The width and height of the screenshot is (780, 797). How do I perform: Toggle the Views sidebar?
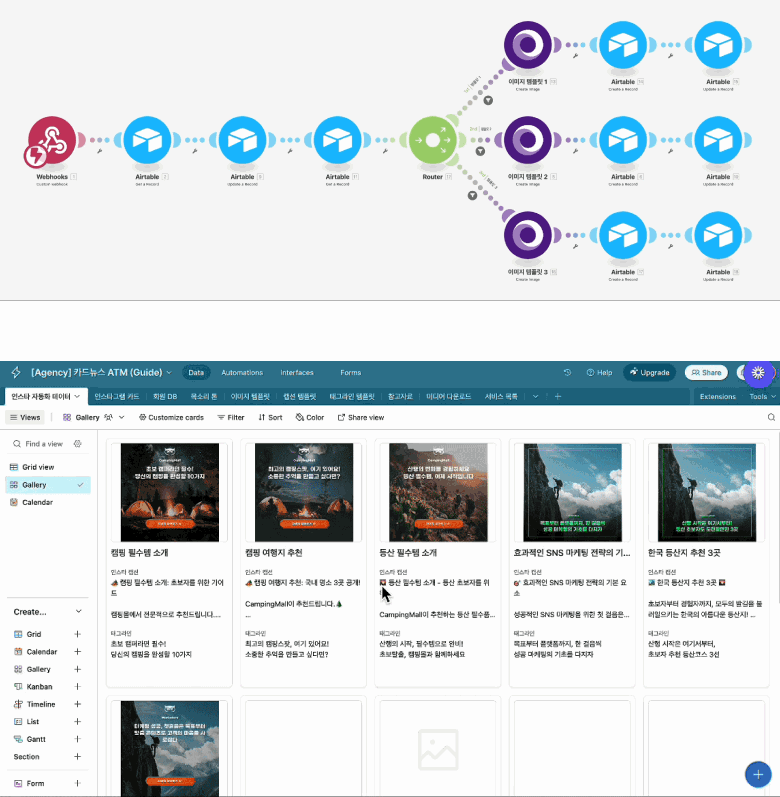point(25,417)
